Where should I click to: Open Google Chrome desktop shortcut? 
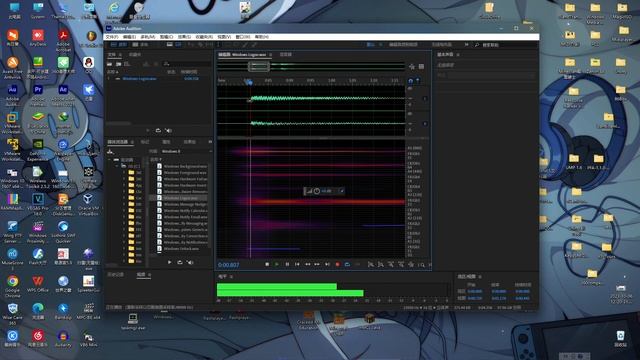pyautogui.click(x=13, y=284)
